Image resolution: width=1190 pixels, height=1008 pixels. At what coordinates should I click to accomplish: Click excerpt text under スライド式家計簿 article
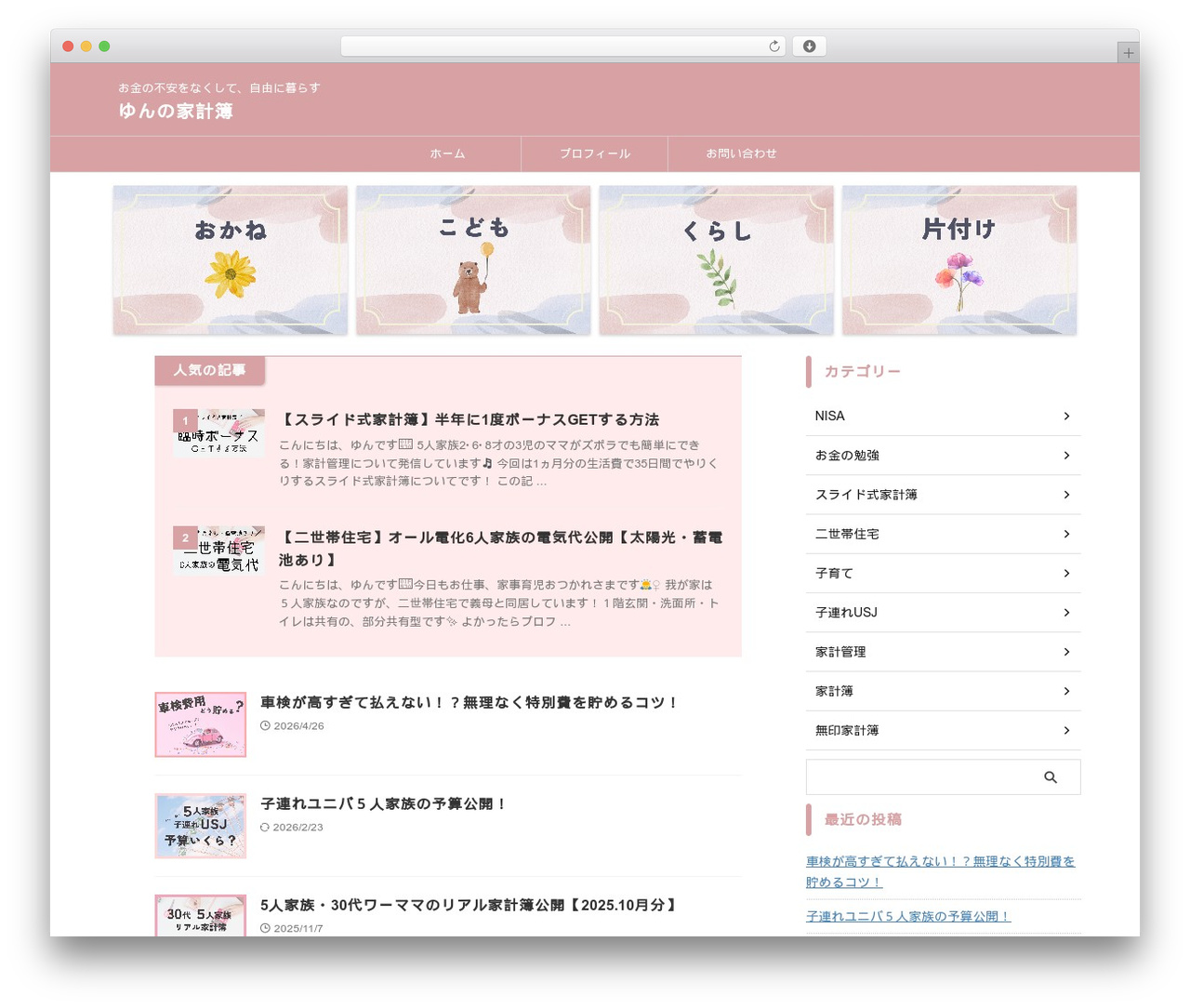[498, 463]
